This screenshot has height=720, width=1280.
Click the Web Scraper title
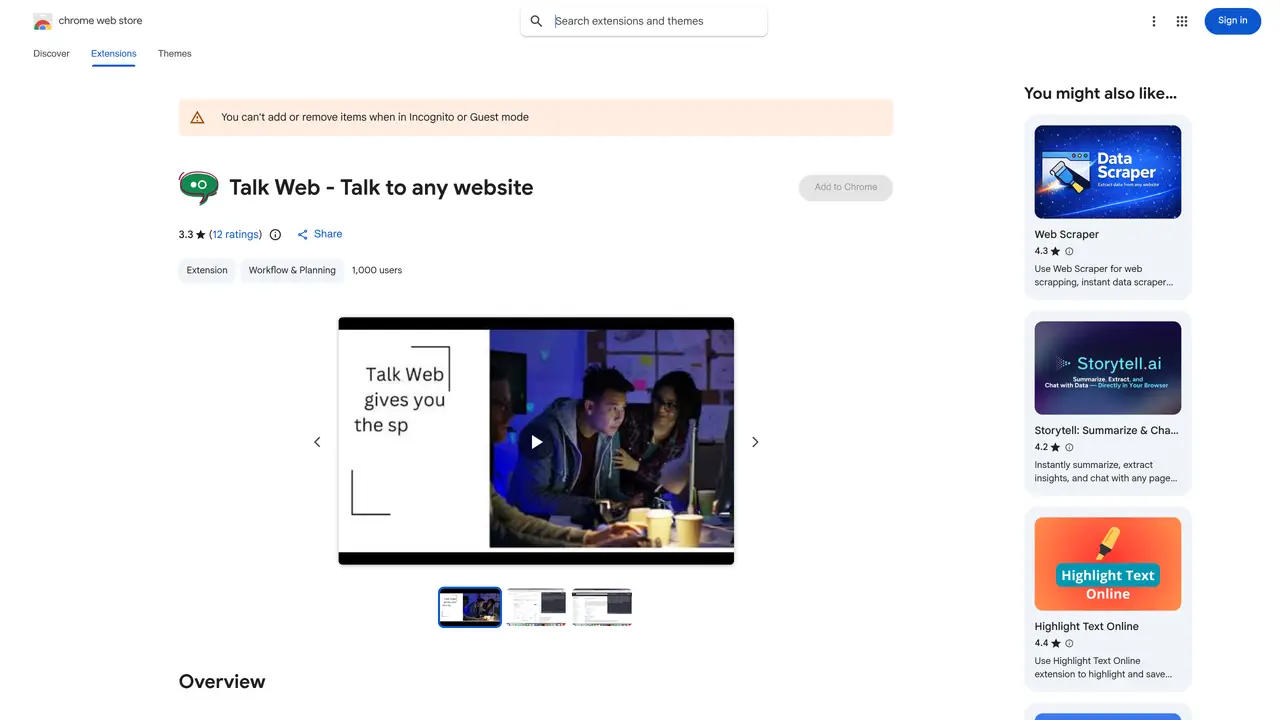point(1067,234)
